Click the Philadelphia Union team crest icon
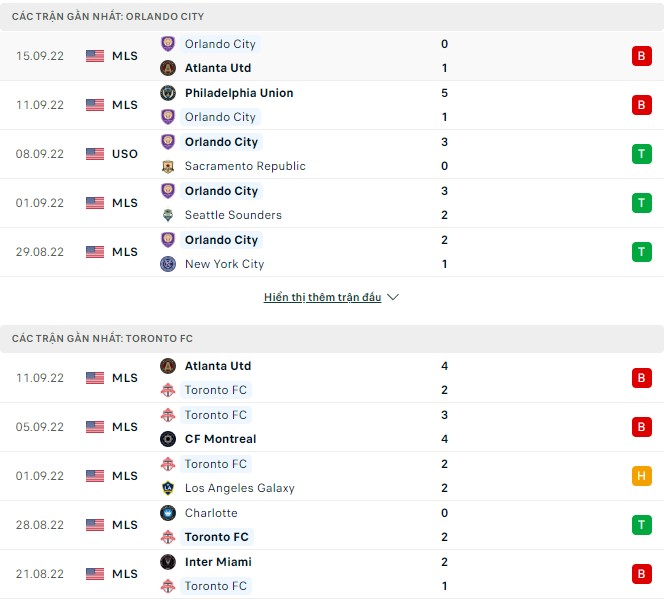The image size is (667, 600). 168,93
